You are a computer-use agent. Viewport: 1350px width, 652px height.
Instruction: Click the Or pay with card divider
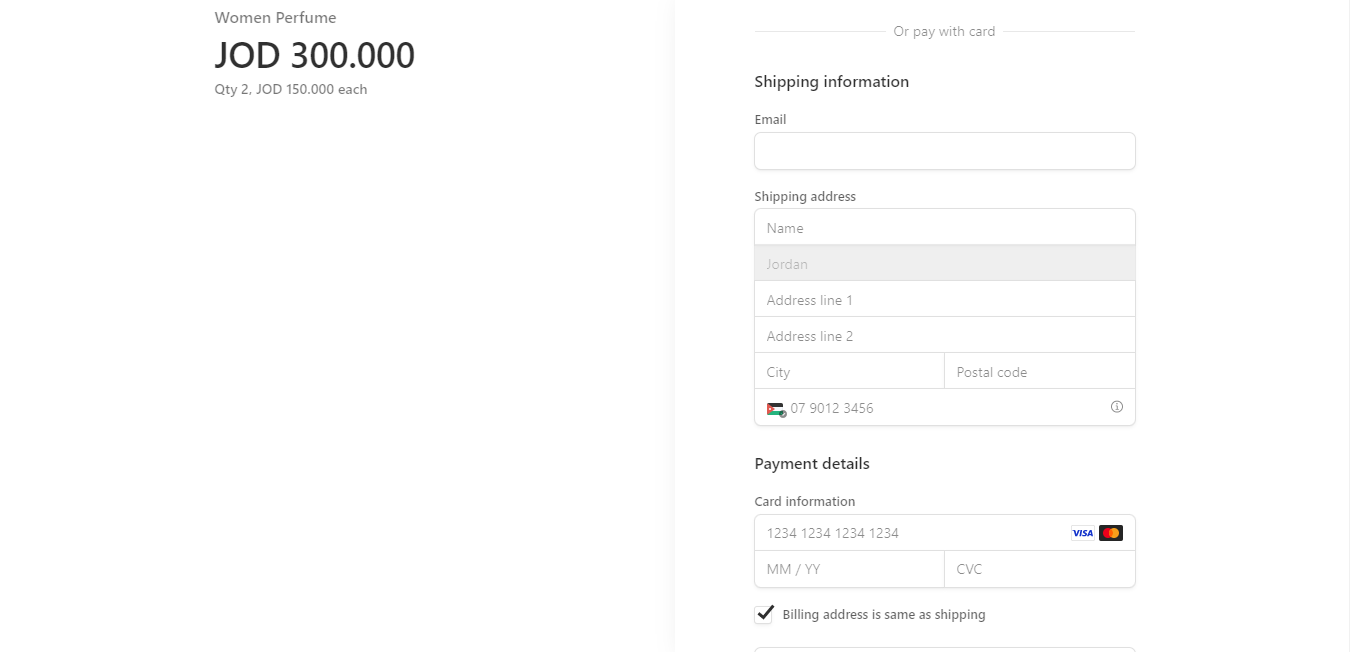coord(944,31)
